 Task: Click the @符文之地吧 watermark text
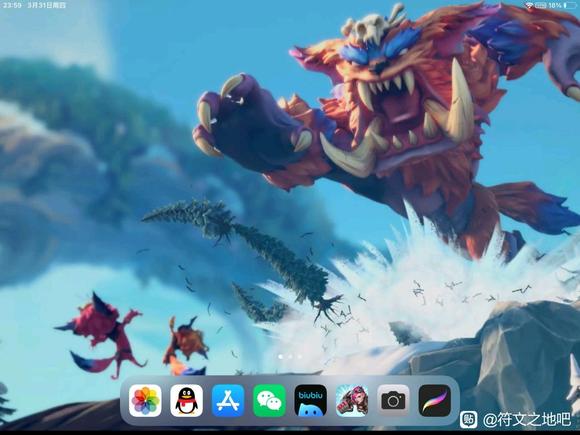[x=527, y=419]
